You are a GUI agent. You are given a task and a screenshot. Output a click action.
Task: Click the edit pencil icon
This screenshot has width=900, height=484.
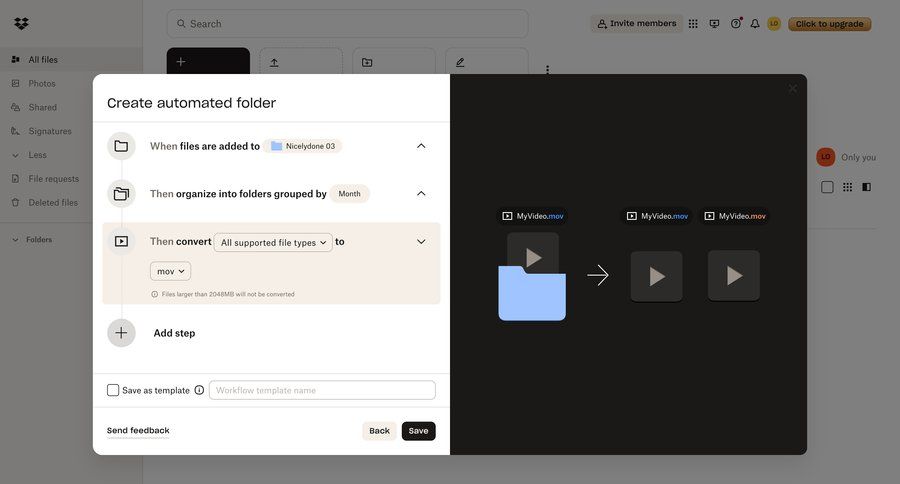[460, 63]
